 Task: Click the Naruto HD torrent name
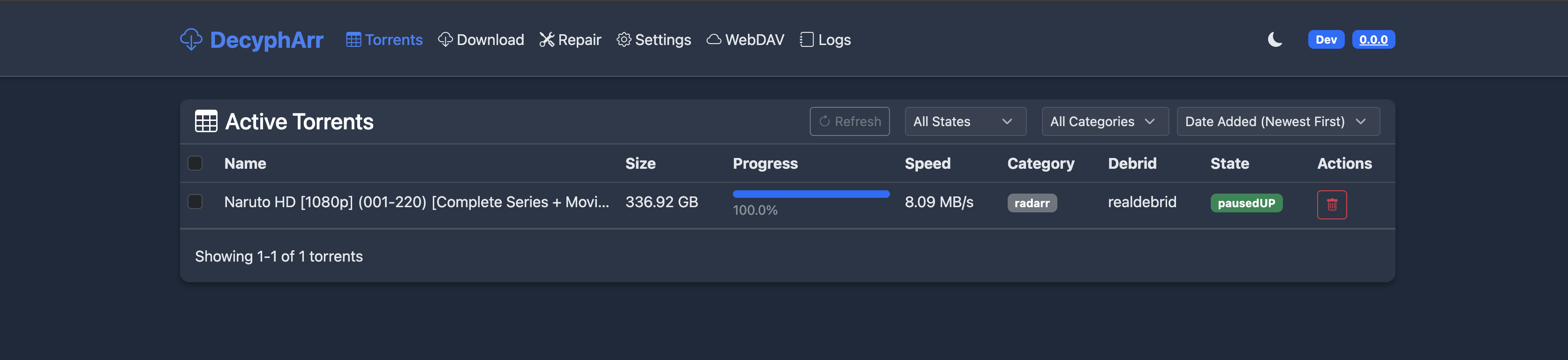pyautogui.click(x=416, y=201)
